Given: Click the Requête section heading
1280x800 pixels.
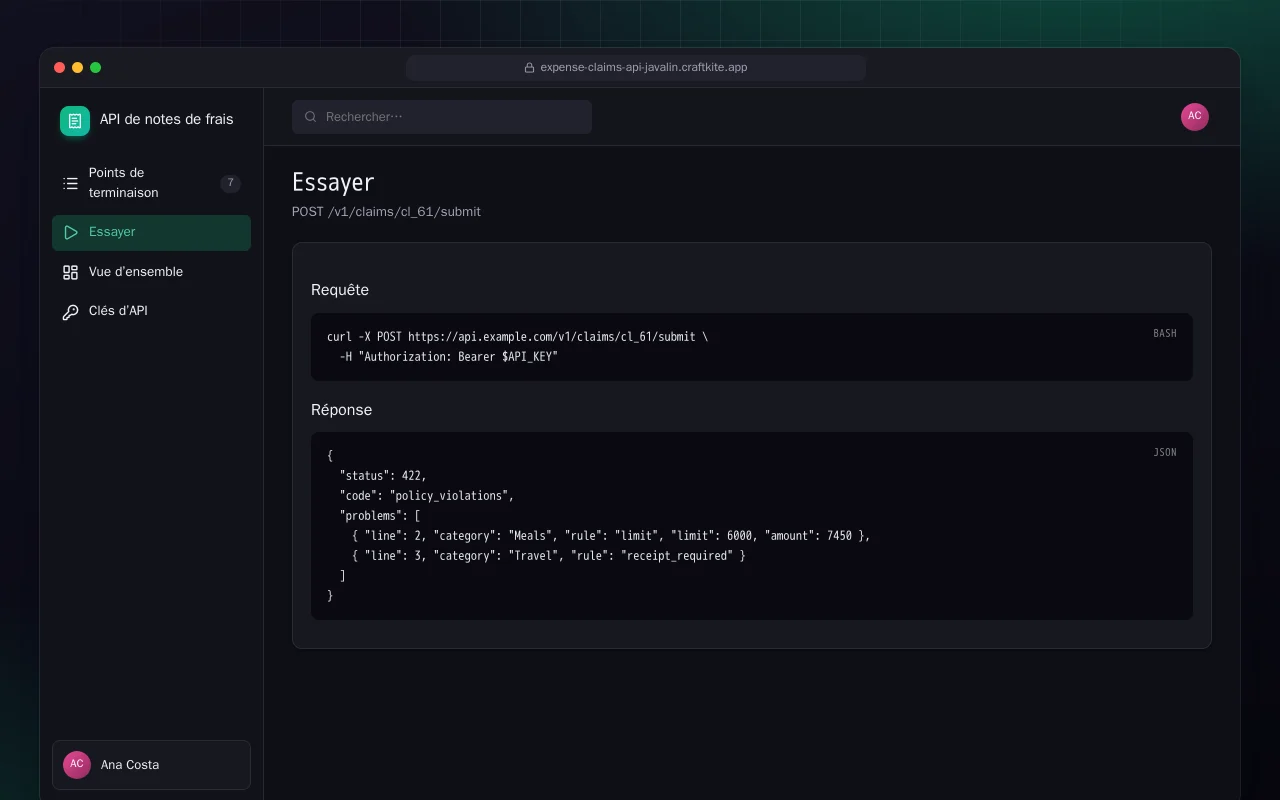Looking at the screenshot, I should click(x=340, y=290).
